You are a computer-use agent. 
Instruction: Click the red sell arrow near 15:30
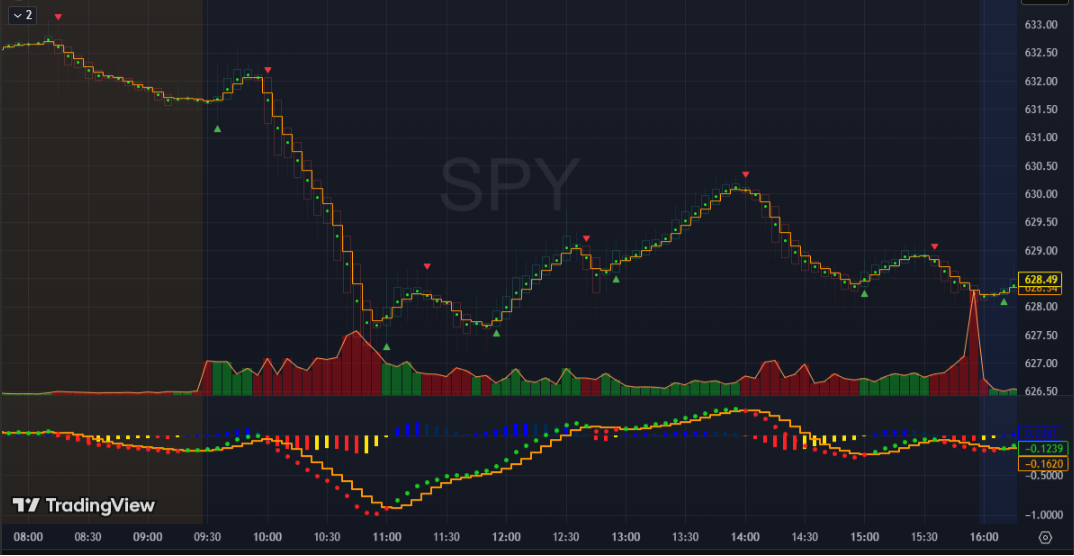click(935, 246)
